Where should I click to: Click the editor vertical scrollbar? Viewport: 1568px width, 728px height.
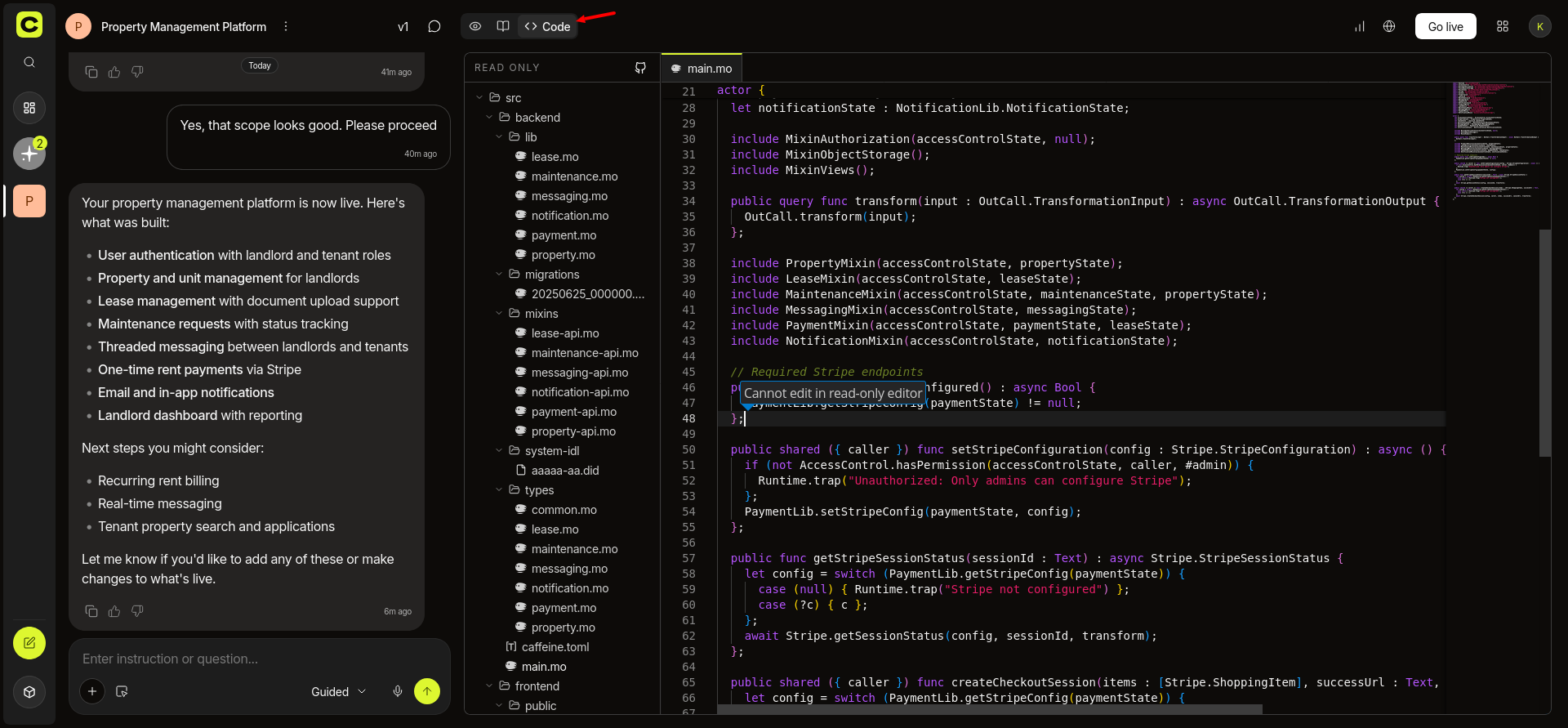(x=1544, y=342)
